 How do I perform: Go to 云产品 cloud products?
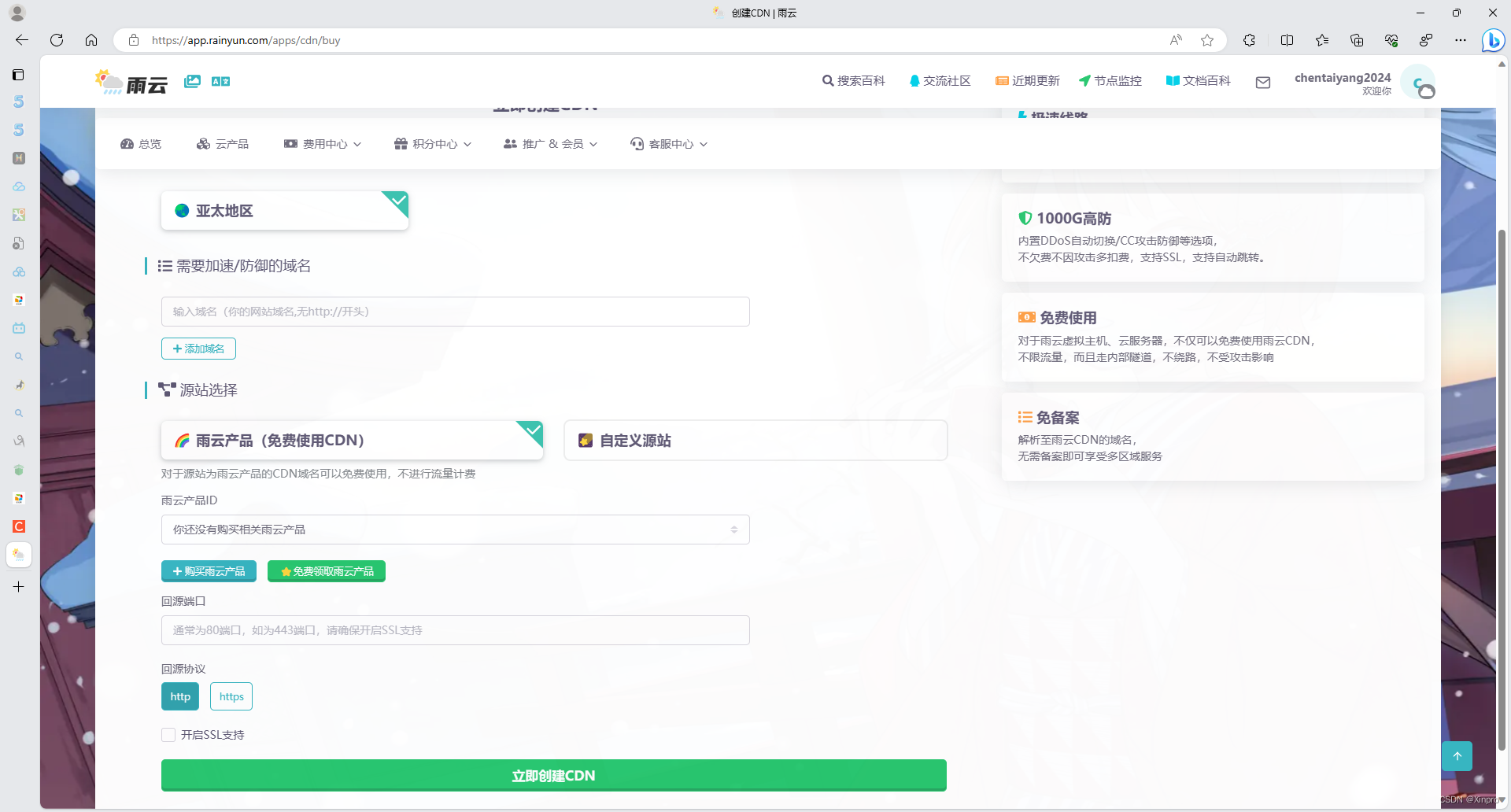click(223, 144)
